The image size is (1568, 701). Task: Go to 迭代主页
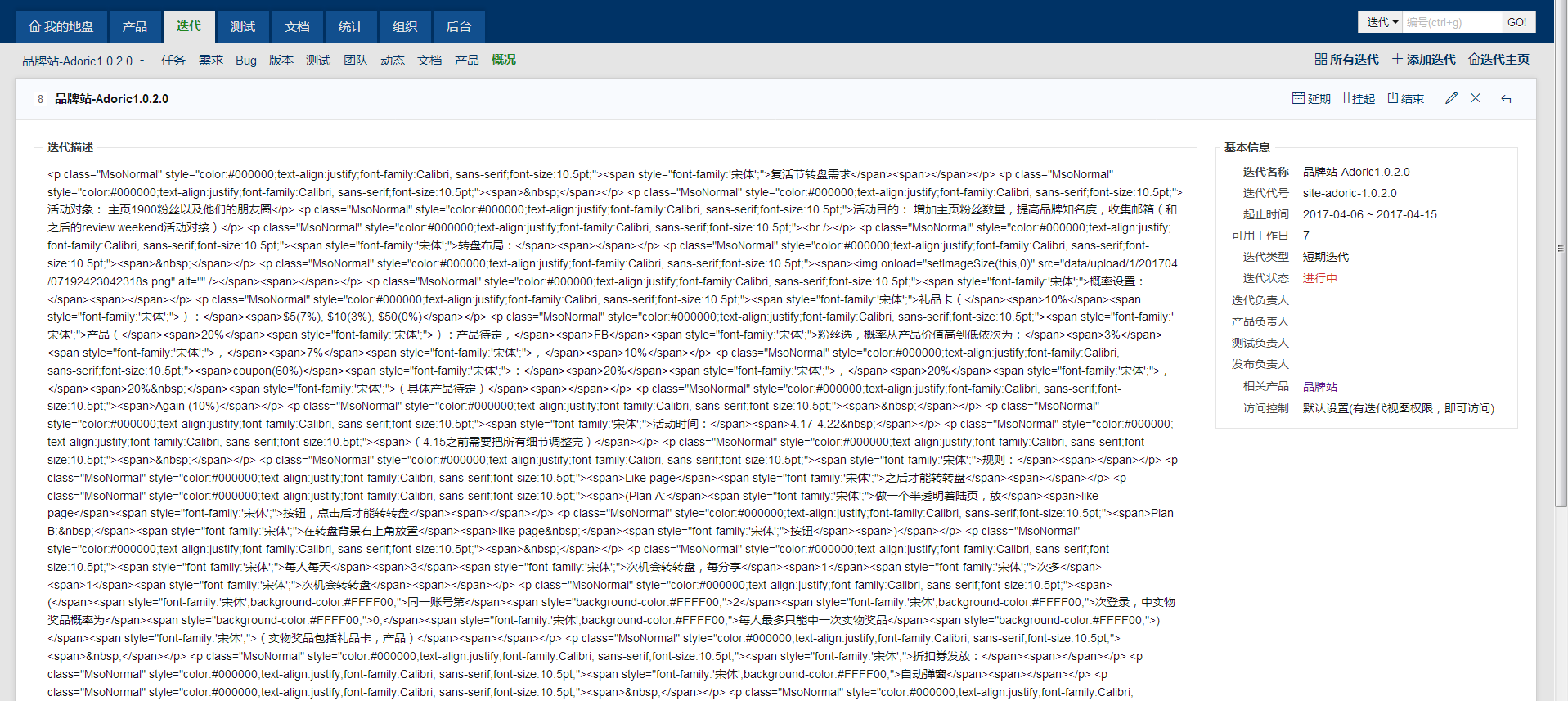coord(1499,59)
